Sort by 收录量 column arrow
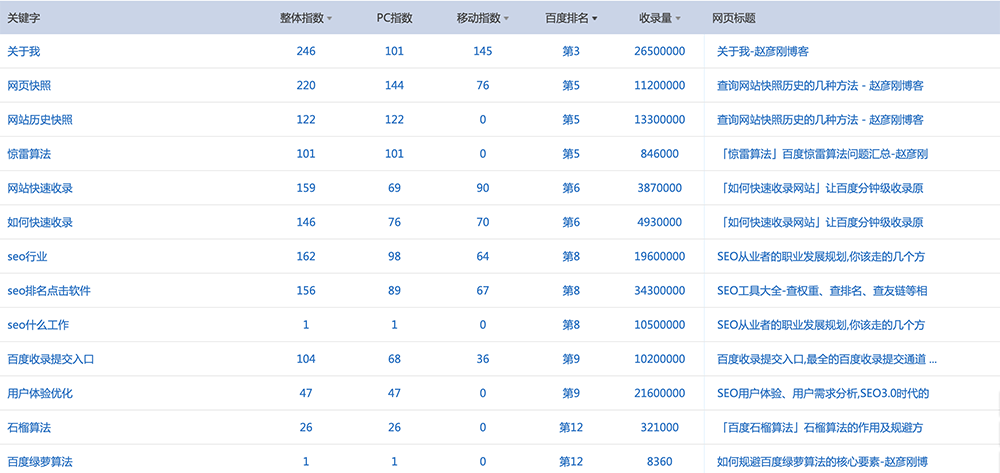The width and height of the screenshot is (1000, 473). [x=680, y=19]
